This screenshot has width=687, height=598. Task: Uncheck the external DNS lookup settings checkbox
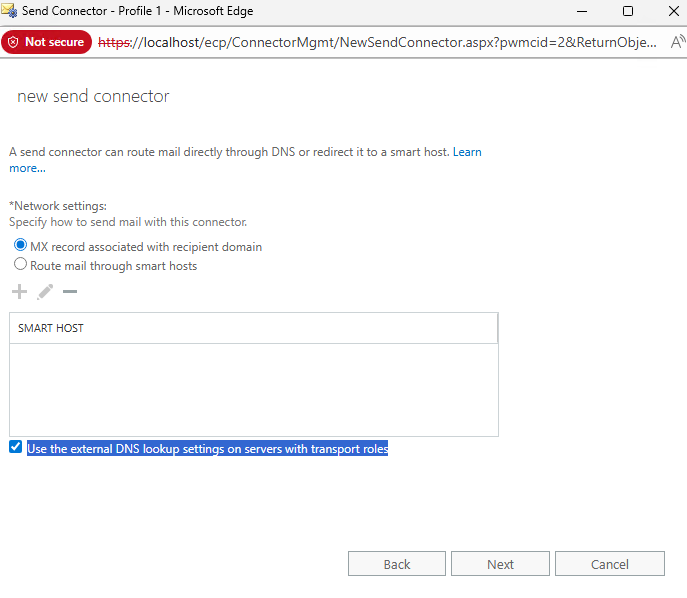click(15, 448)
